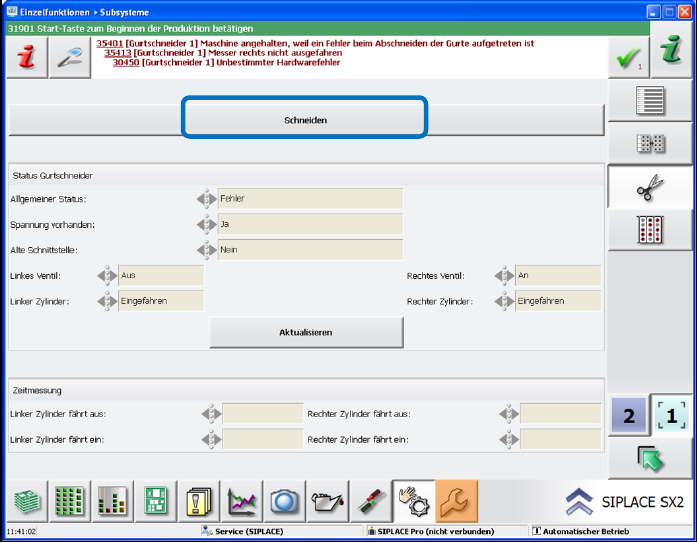Click the red info icon beside error list
This screenshot has height=542, width=697.
point(24,58)
